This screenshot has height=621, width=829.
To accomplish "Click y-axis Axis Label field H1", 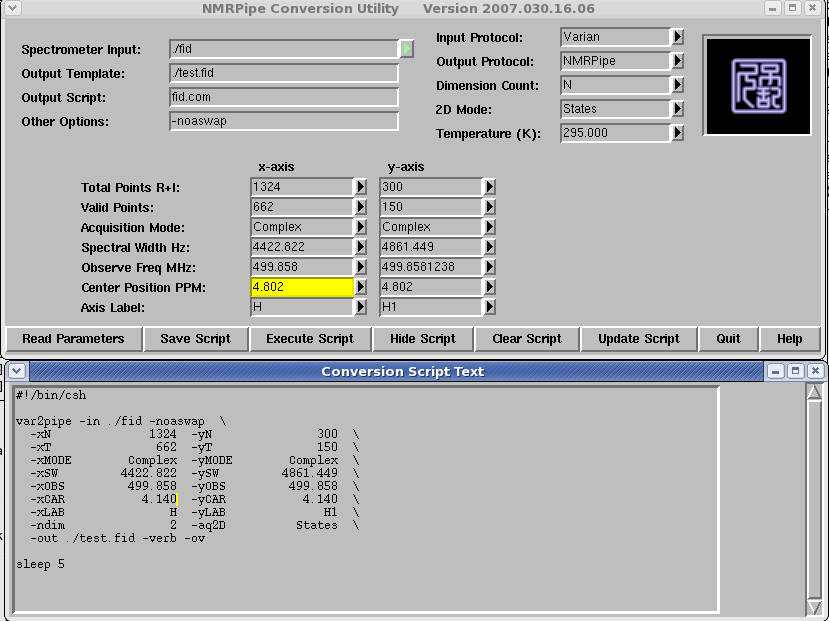I will pyautogui.click(x=431, y=307).
